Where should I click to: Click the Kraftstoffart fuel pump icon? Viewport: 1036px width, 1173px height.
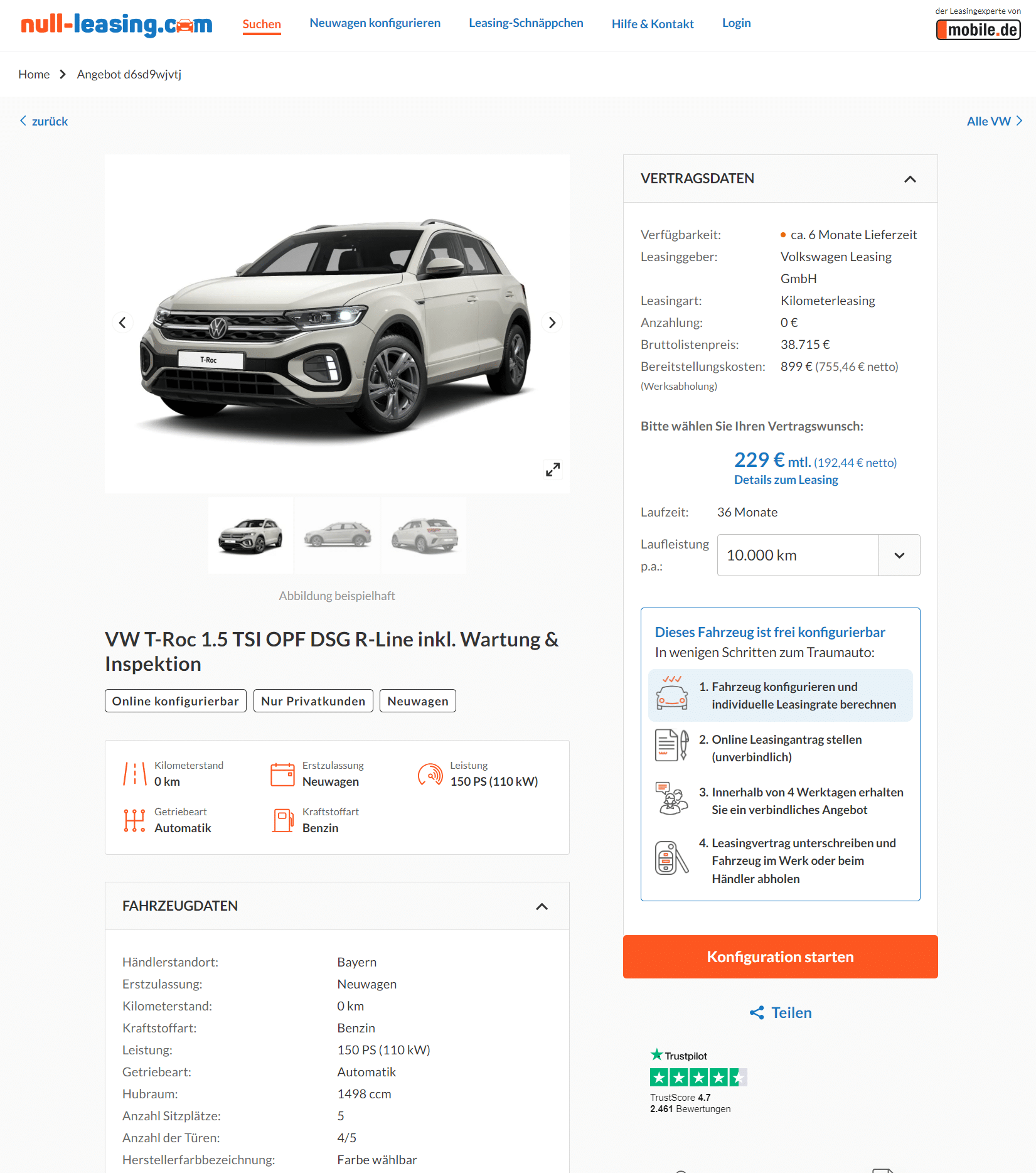[282, 820]
